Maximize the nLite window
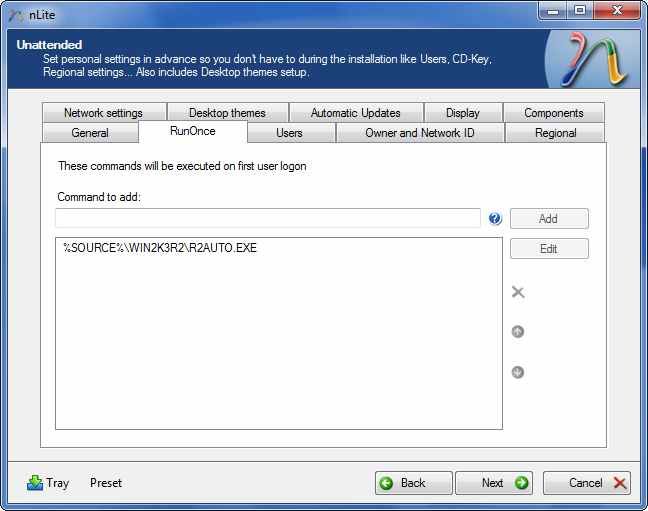Viewport: 648px width, 511px height. click(580, 11)
